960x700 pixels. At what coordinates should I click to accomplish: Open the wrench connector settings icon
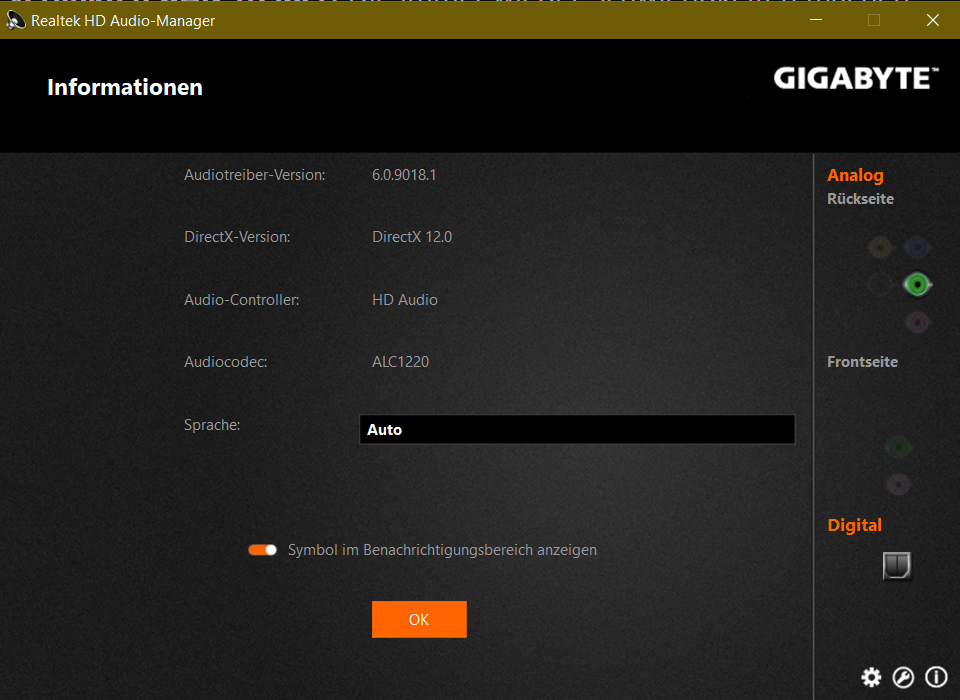coord(903,677)
